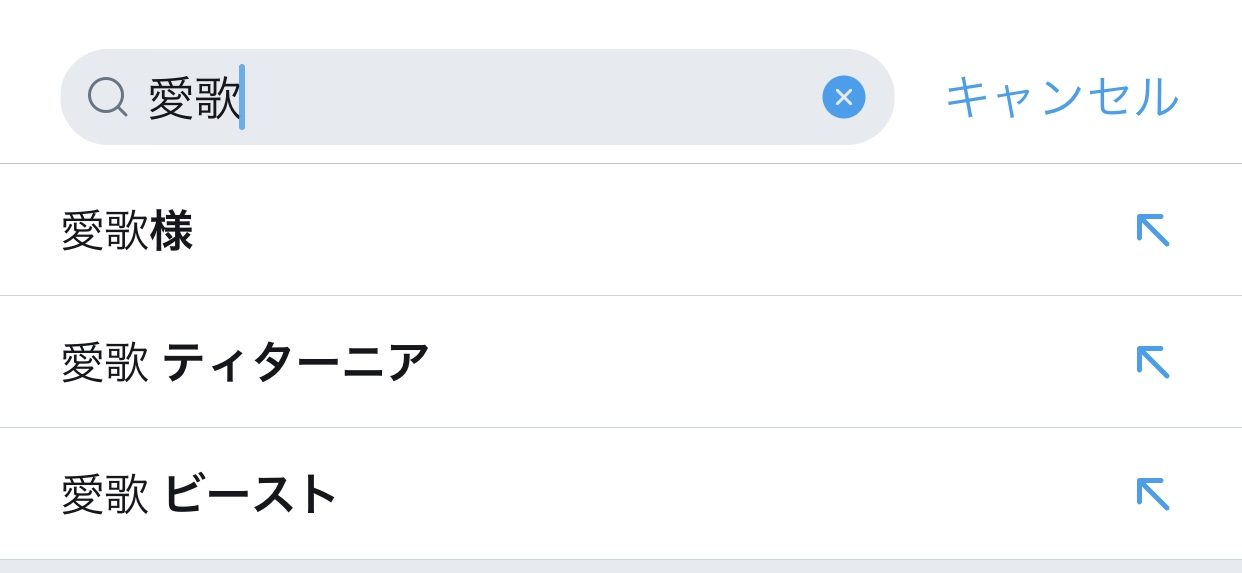
Task: Select the 愛歌様 suggestion
Action: (x=127, y=231)
